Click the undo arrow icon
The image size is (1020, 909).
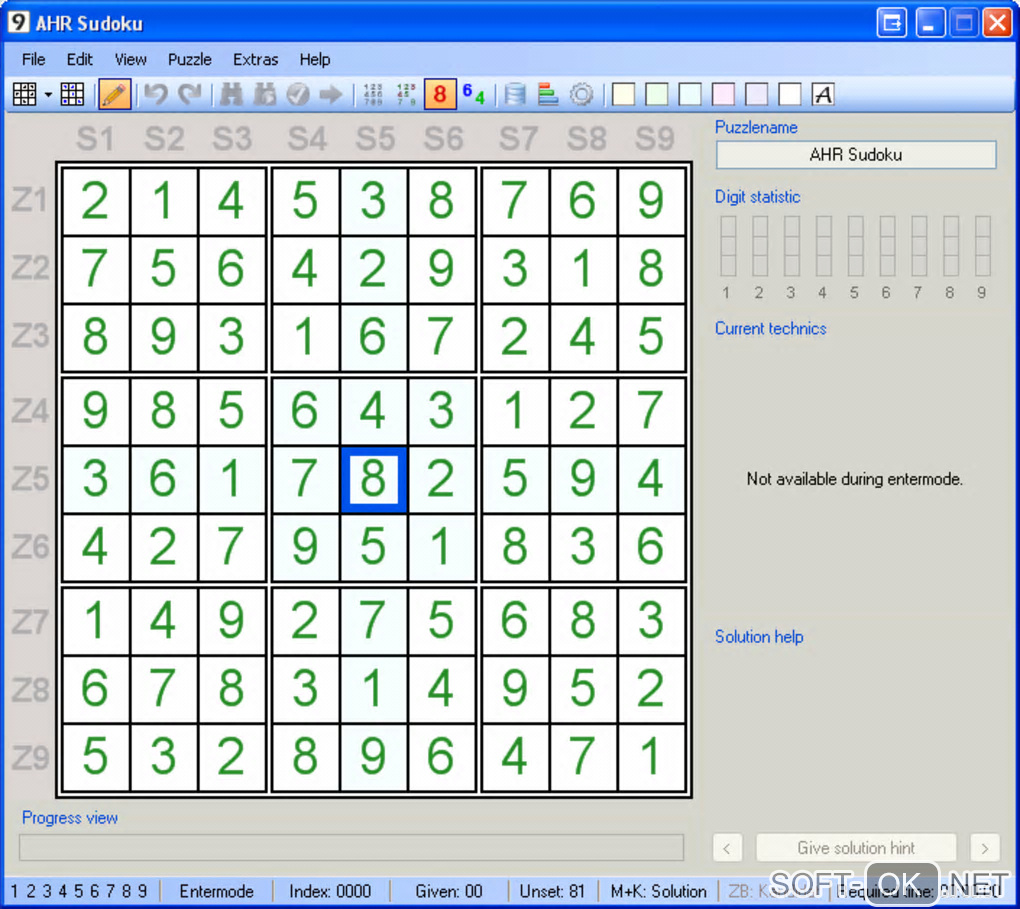pyautogui.click(x=156, y=94)
